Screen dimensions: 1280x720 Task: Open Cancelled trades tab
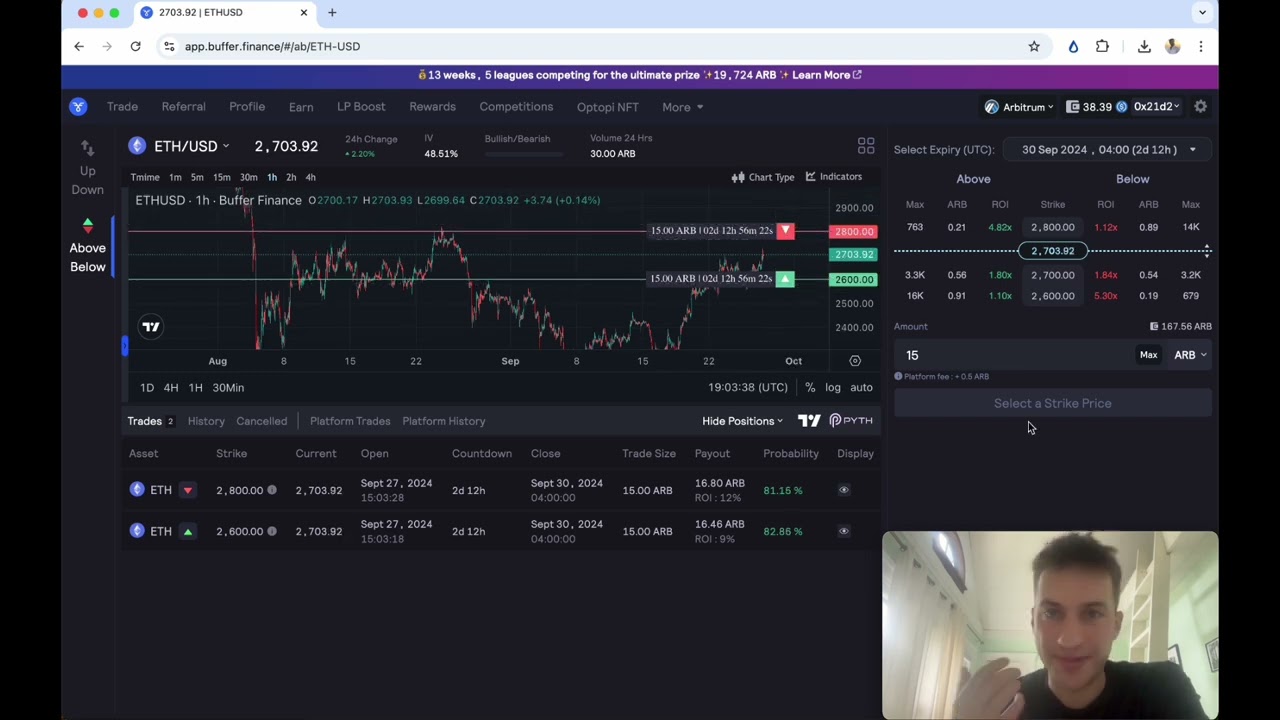pos(261,421)
